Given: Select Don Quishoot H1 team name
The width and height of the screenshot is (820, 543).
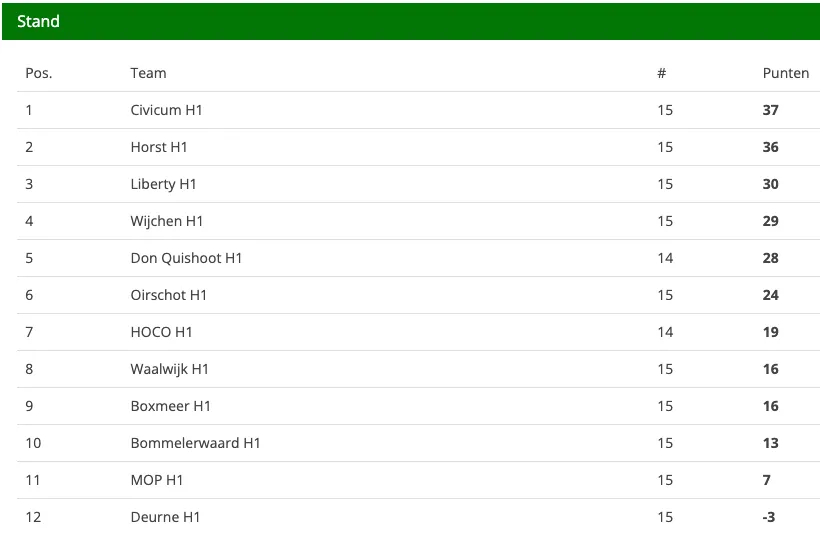Looking at the screenshot, I should click(186, 258).
